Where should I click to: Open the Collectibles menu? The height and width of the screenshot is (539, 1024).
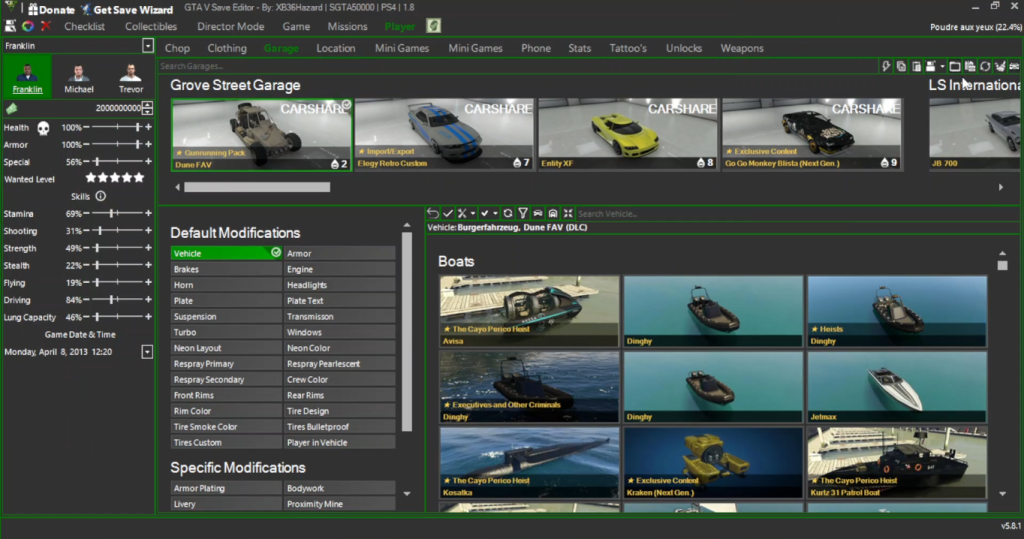tap(151, 26)
